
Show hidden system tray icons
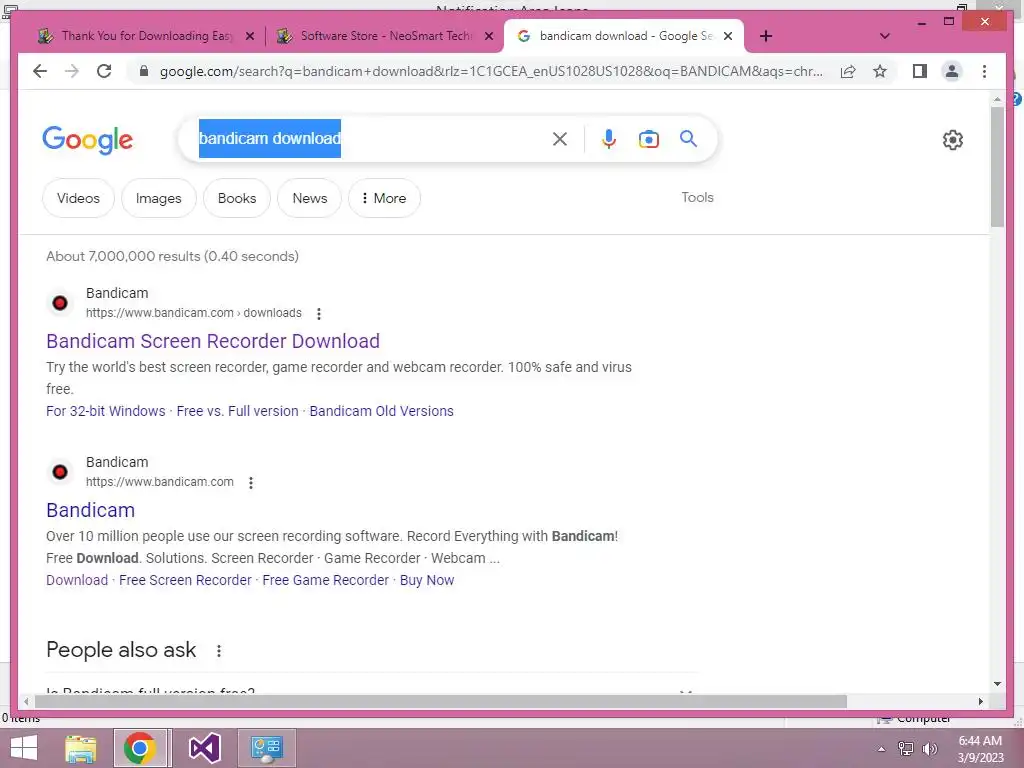(881, 749)
